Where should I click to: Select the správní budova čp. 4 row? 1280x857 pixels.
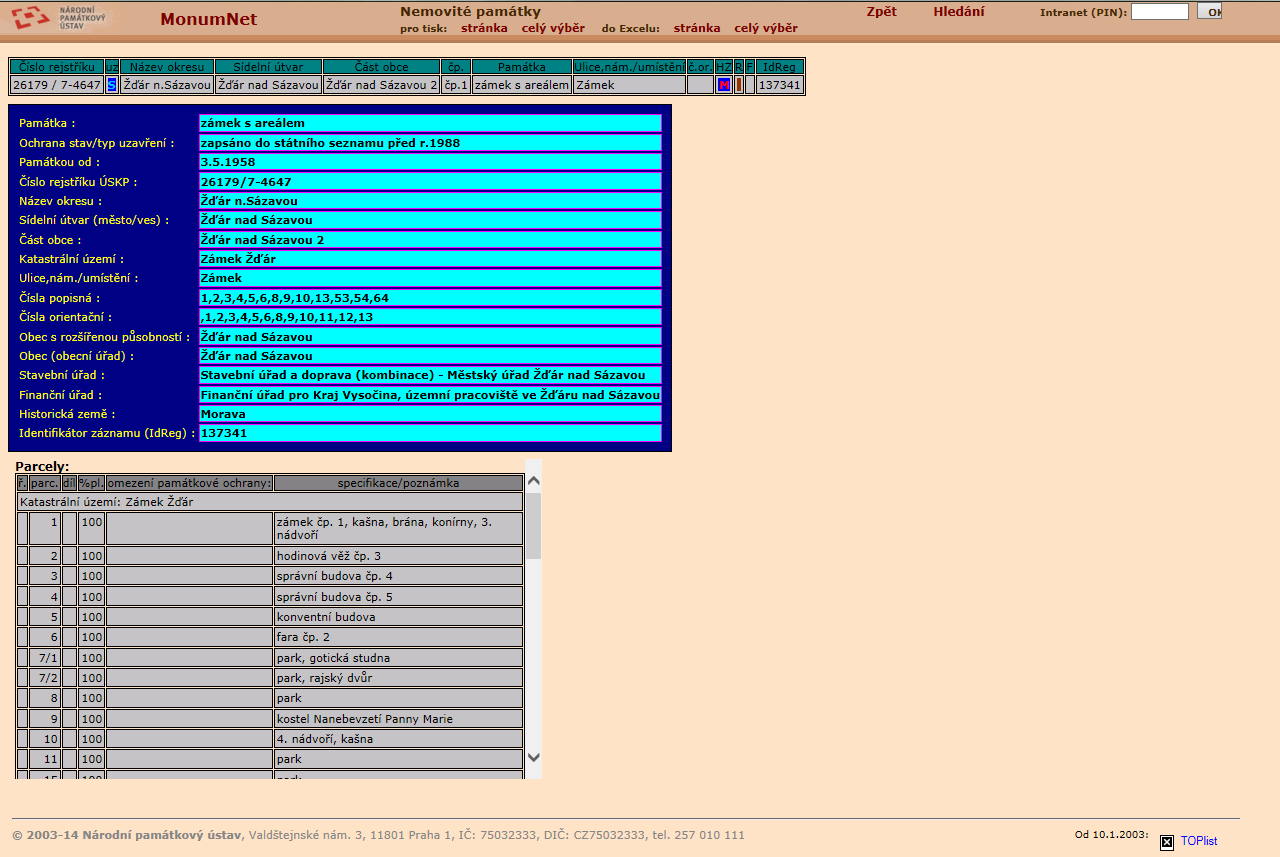click(270, 576)
